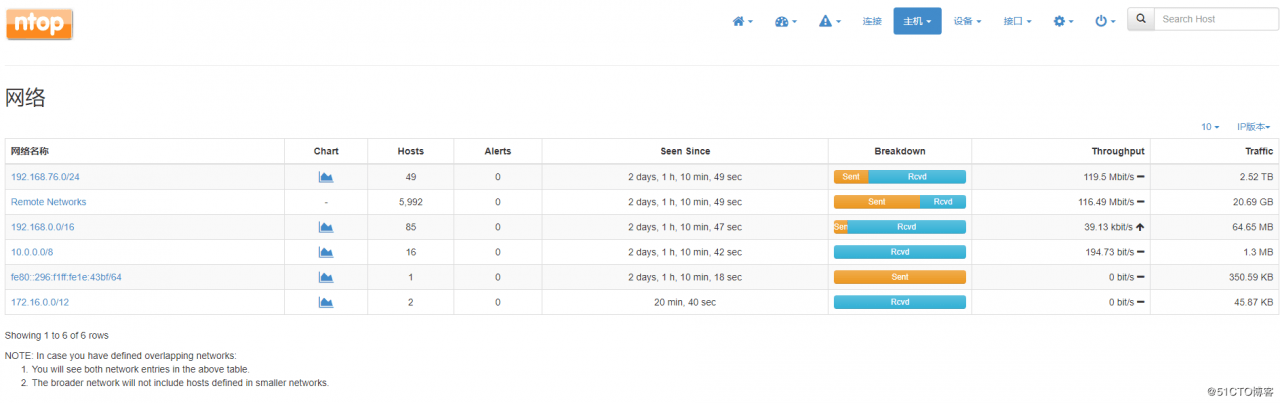Screen dimensions: 1280x403
Task: Click the Remote Networks breakdown bar
Action: [x=899, y=202]
